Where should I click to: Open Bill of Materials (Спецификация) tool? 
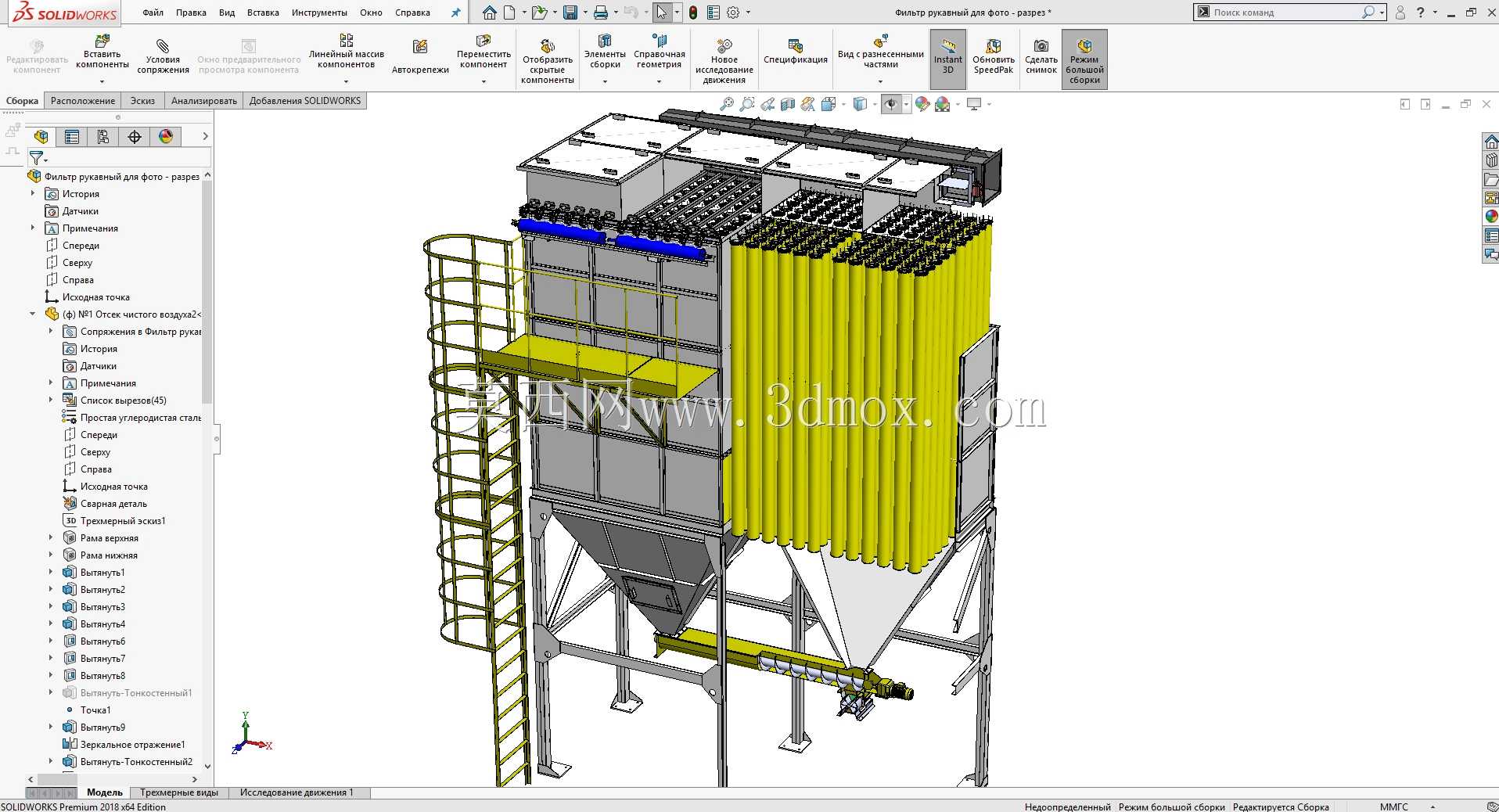click(x=795, y=52)
